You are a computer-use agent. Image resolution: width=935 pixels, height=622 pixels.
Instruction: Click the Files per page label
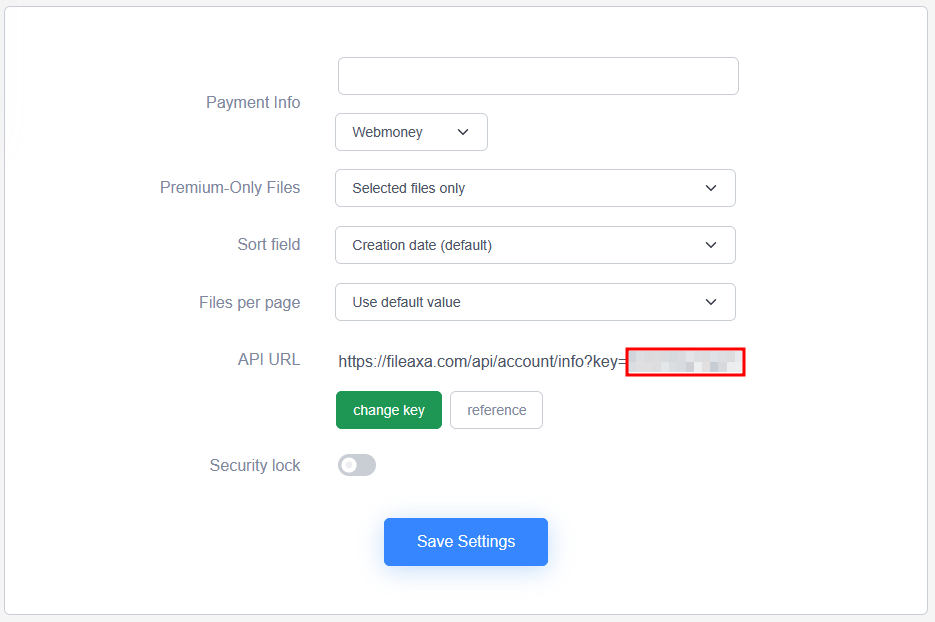[x=249, y=302]
